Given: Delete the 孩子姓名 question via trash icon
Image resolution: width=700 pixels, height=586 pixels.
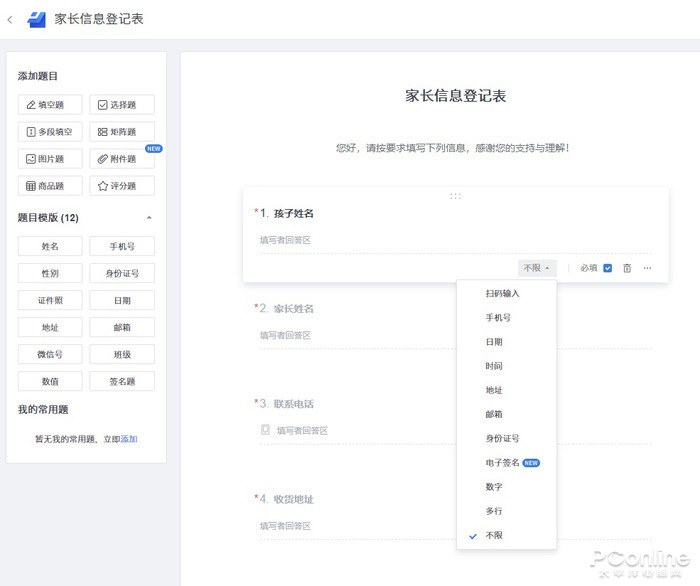Looking at the screenshot, I should coord(627,268).
